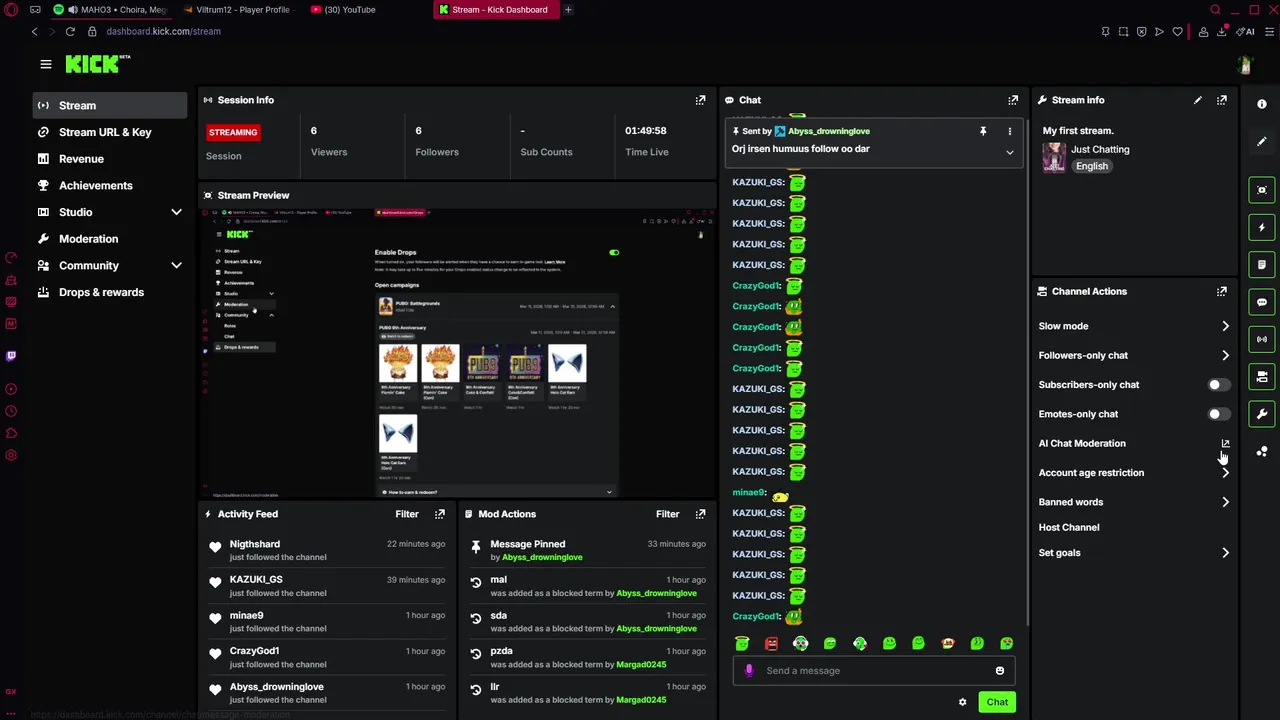The height and width of the screenshot is (720, 1280).
Task: Open AI Chat Moderation external link icon
Action: point(1225,443)
